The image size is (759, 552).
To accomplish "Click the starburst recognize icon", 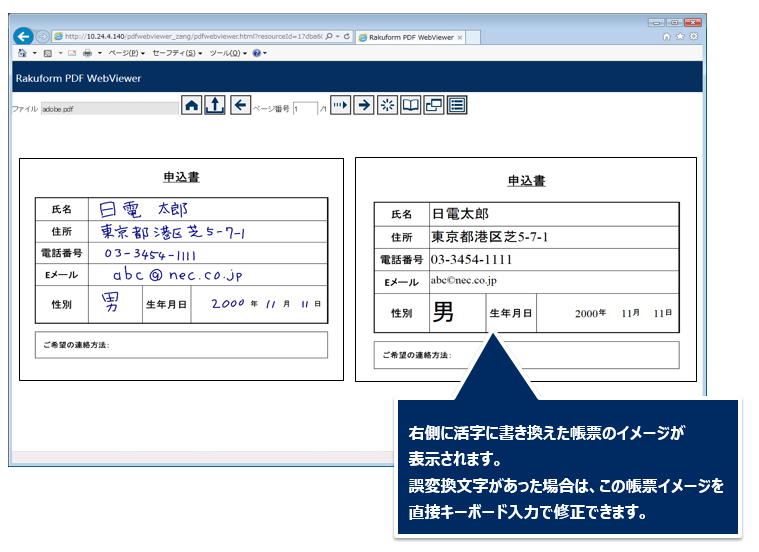I will coord(387,105).
